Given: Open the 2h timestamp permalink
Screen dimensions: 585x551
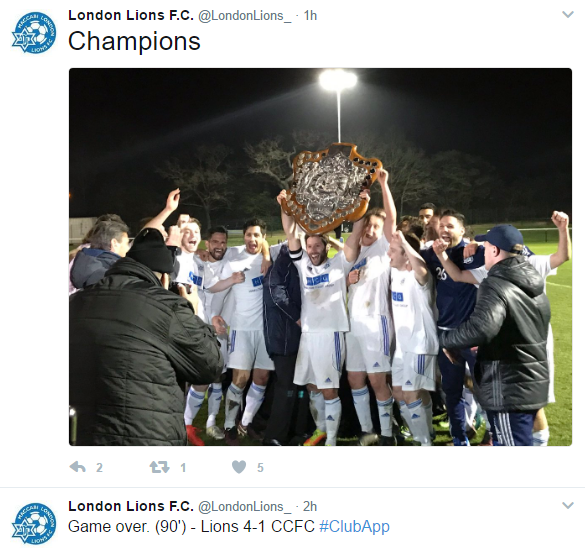Looking at the screenshot, I should 310,507.
